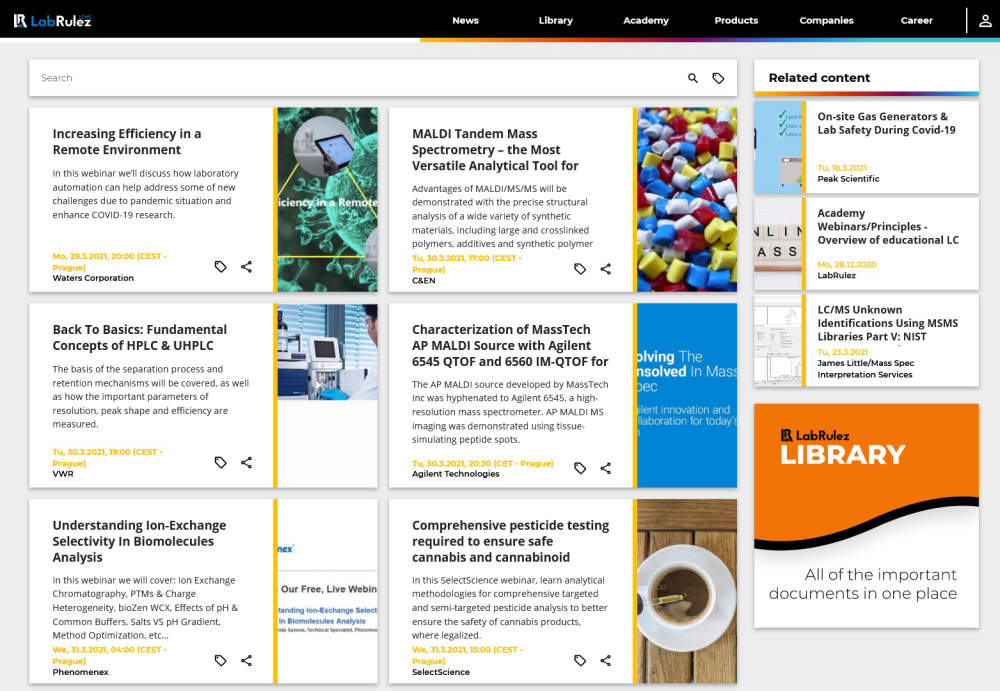Open the LabRulez logo home link

[53, 20]
